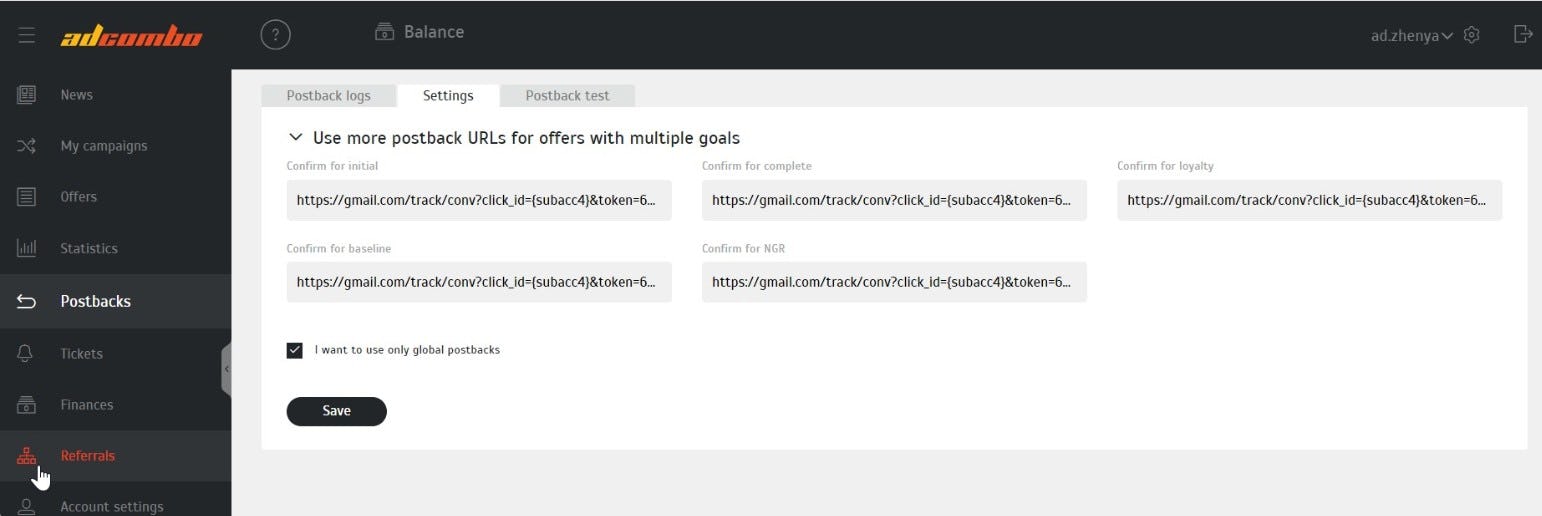Click the Offers list icon

(26, 197)
